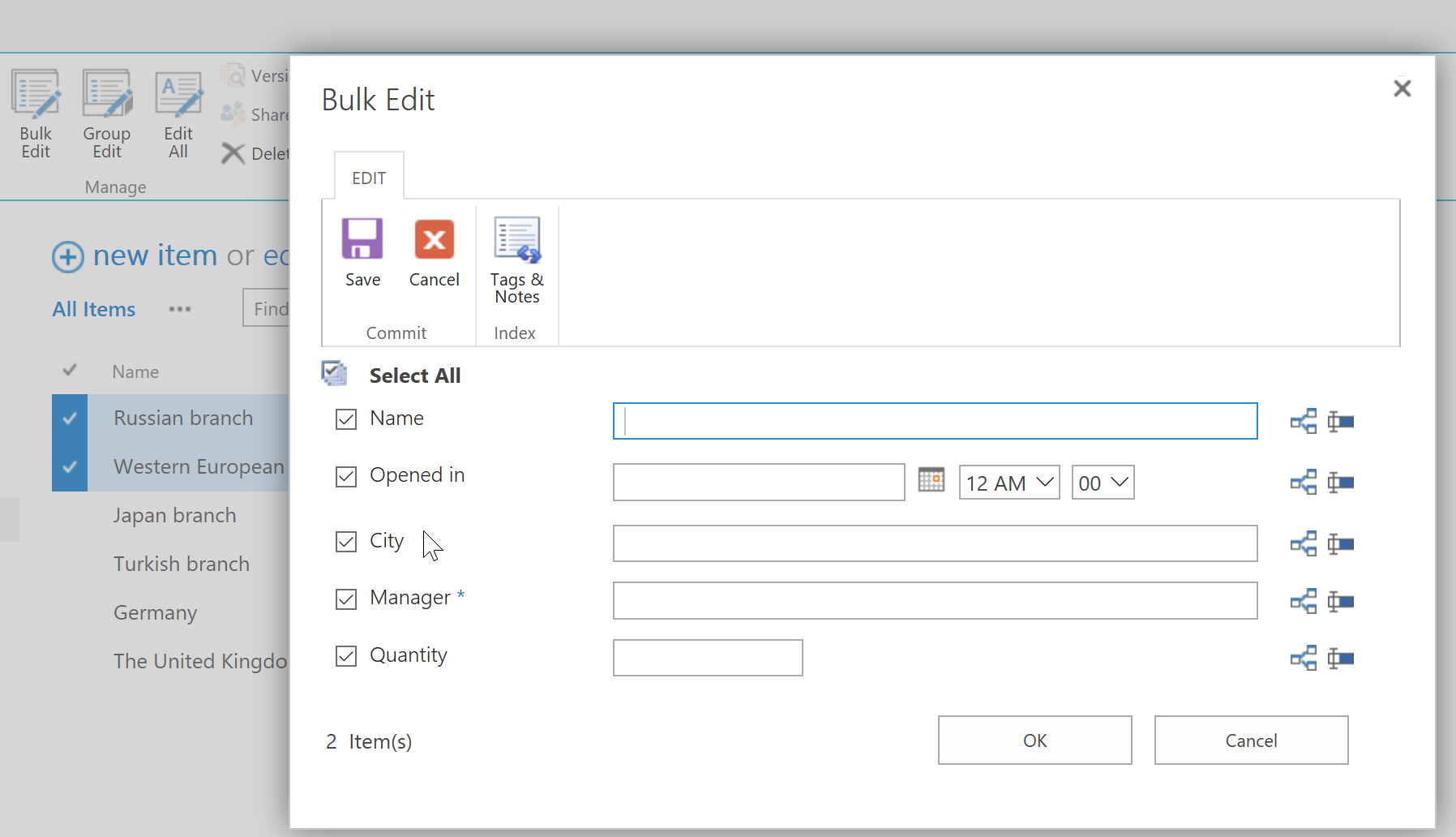Viewport: 1456px width, 837px height.
Task: Click the Cancel button at dialog bottom
Action: pos(1250,740)
